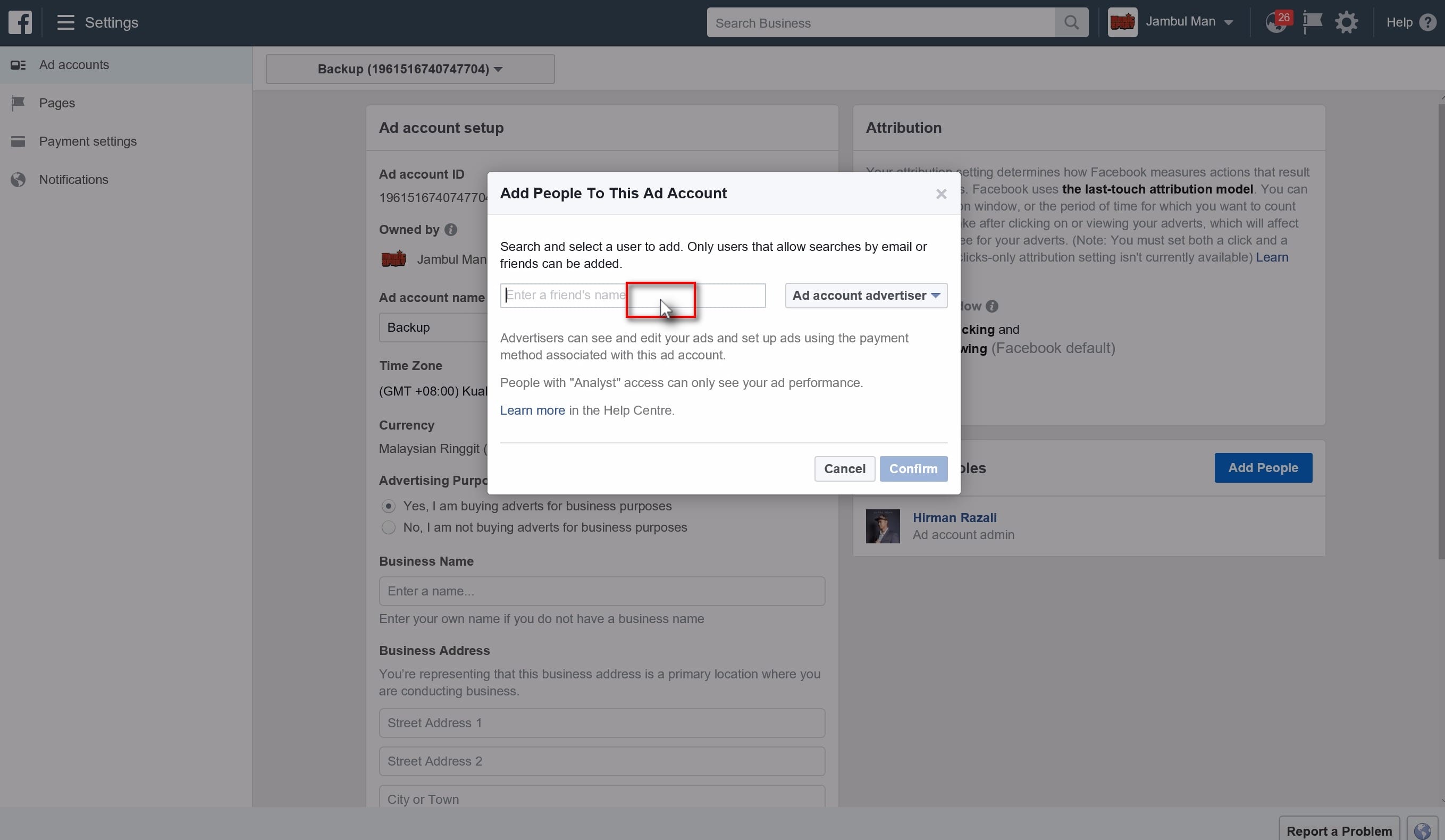
Task: Open Payment settings in the sidebar
Action: coord(126,141)
